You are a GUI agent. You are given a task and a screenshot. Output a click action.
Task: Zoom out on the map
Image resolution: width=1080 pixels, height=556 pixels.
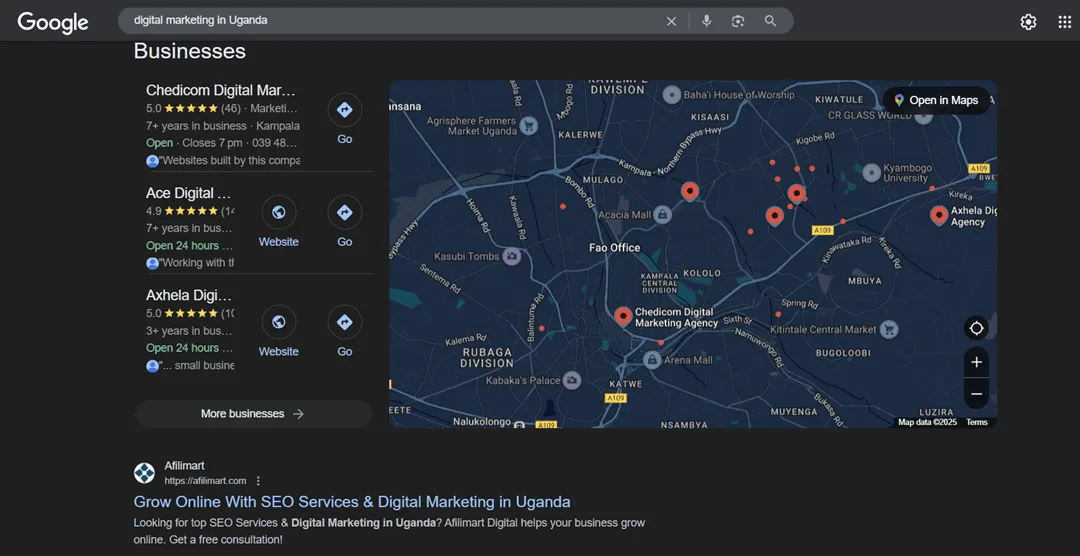[976, 394]
